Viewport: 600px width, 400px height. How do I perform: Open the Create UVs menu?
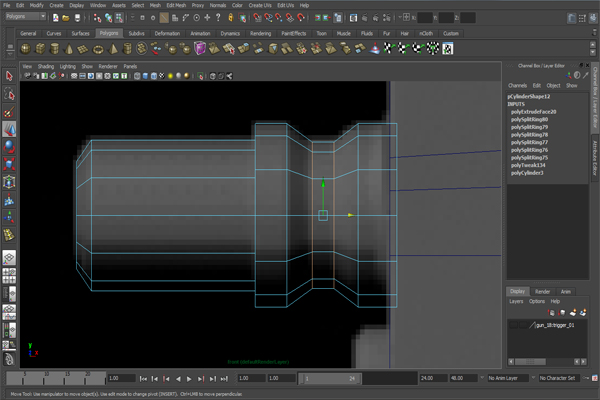(260, 5)
